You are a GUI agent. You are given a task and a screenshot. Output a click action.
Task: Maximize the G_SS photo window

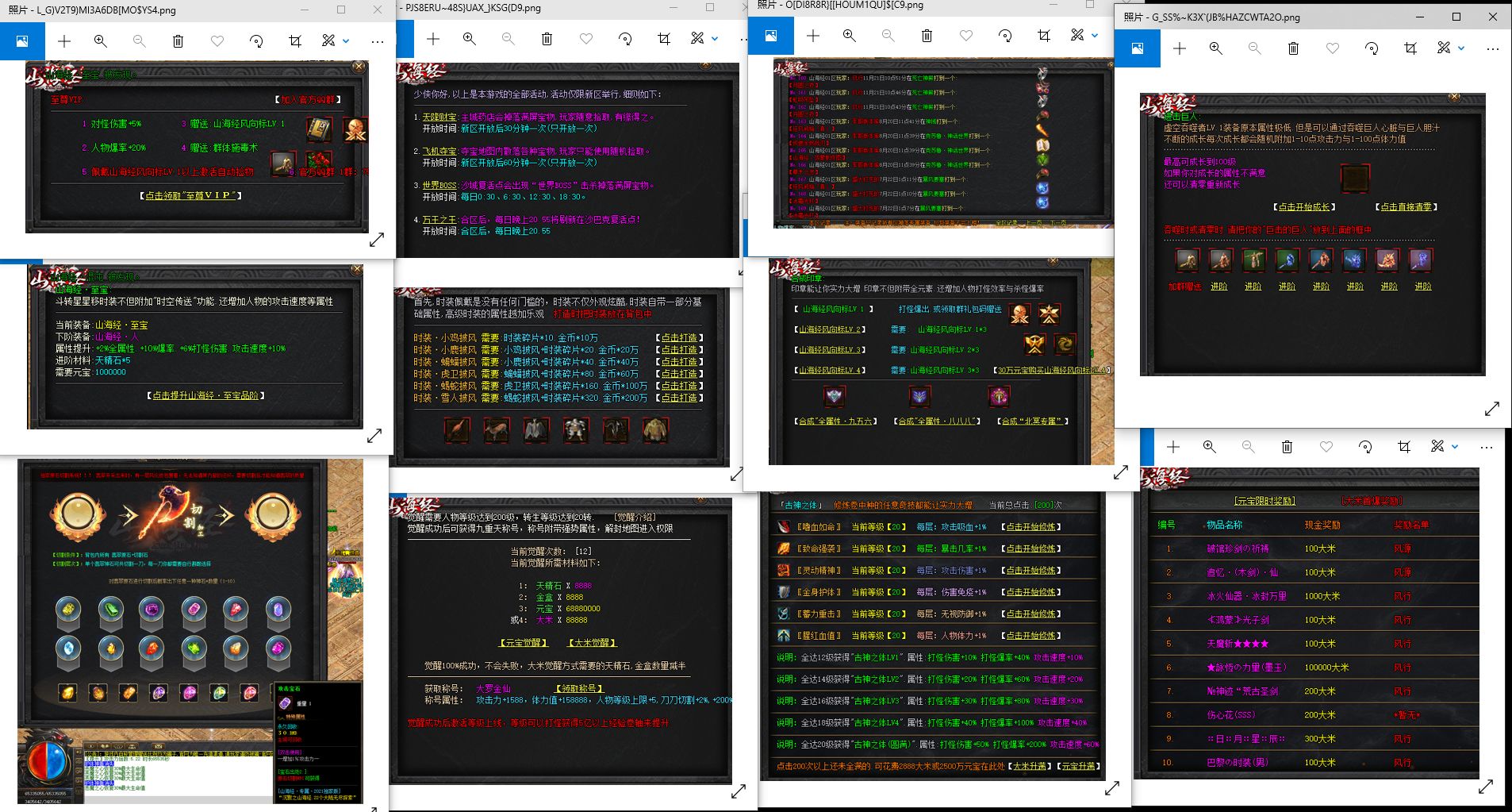click(1456, 17)
